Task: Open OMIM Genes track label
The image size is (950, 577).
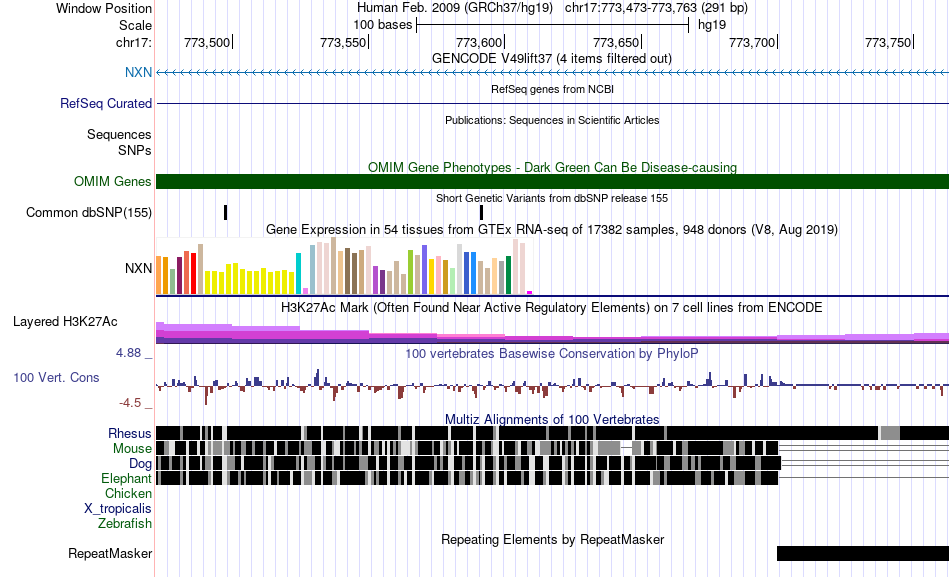Action: click(113, 181)
